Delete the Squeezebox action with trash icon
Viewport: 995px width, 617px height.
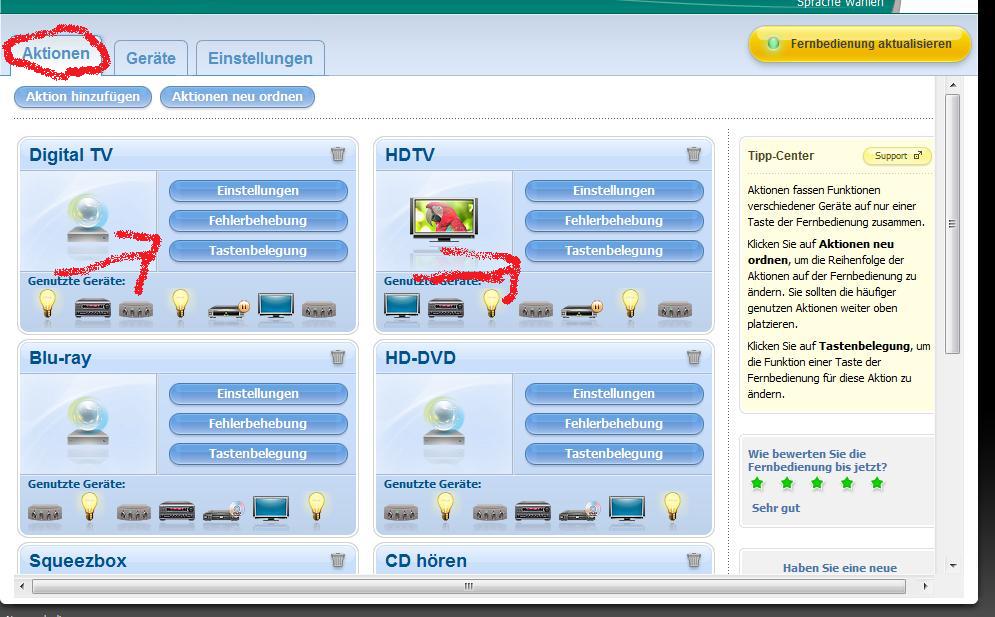pos(338,560)
